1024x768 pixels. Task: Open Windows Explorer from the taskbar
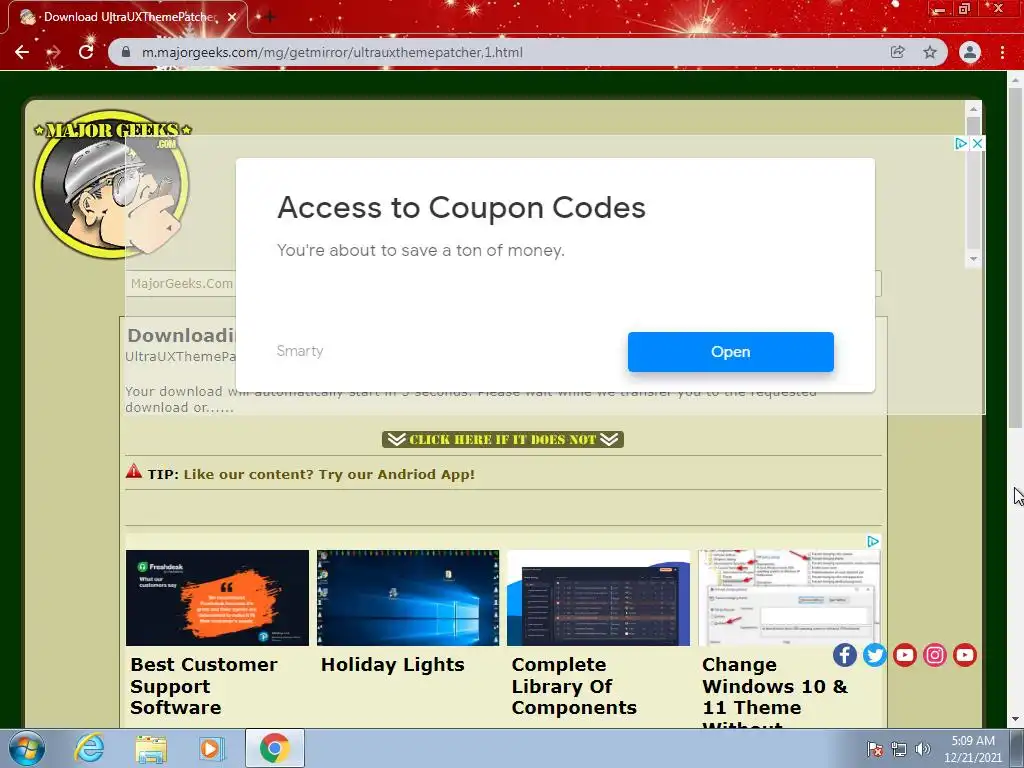[x=151, y=748]
